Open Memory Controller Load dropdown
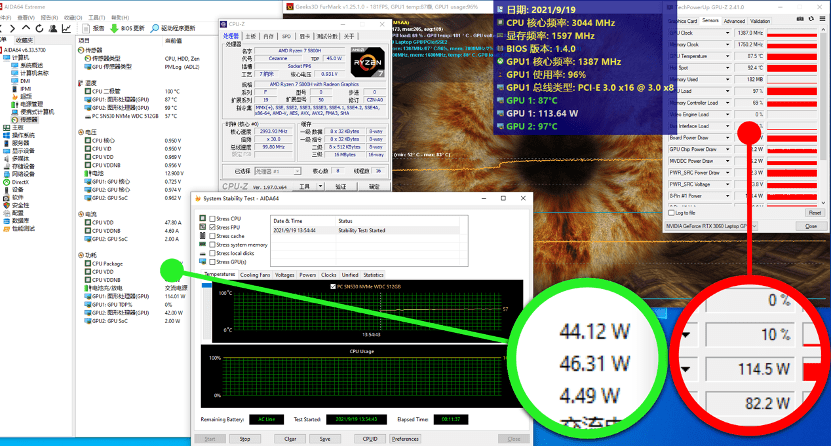The image size is (832, 446). [727, 103]
